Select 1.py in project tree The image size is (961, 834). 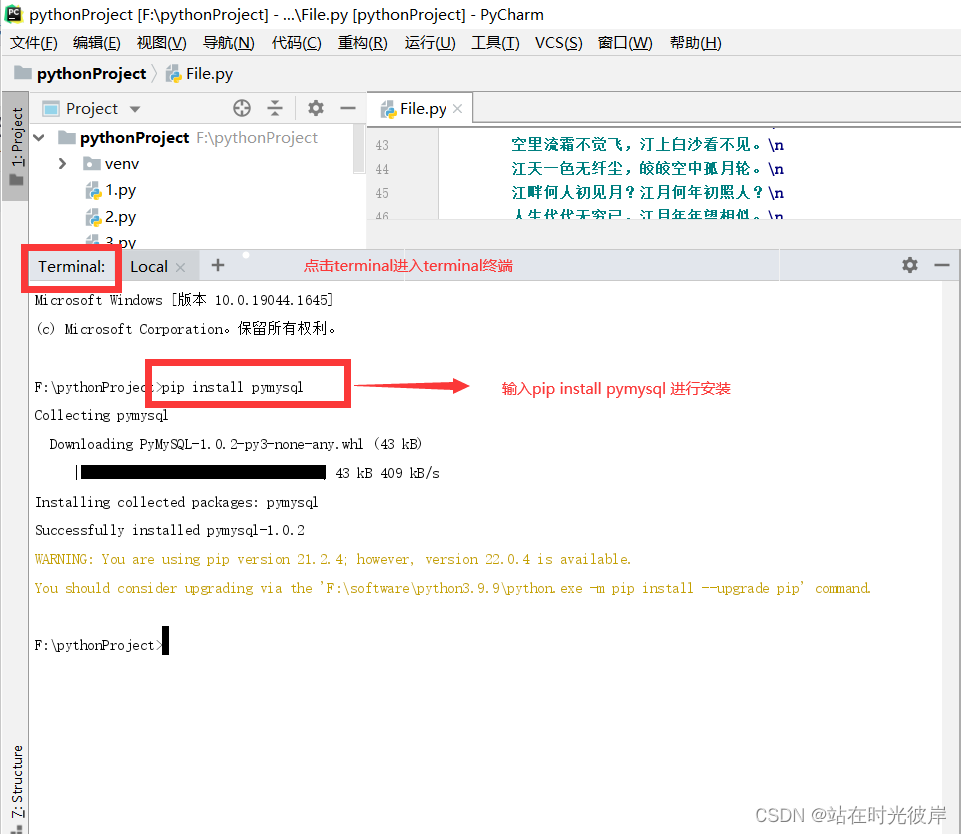coord(120,190)
